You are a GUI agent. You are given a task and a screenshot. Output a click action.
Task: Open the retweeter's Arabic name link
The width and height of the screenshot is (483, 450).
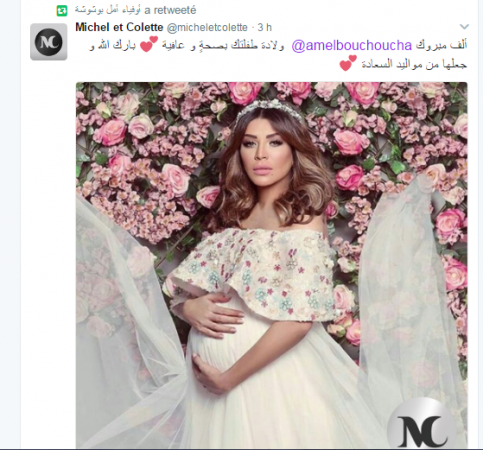107,10
